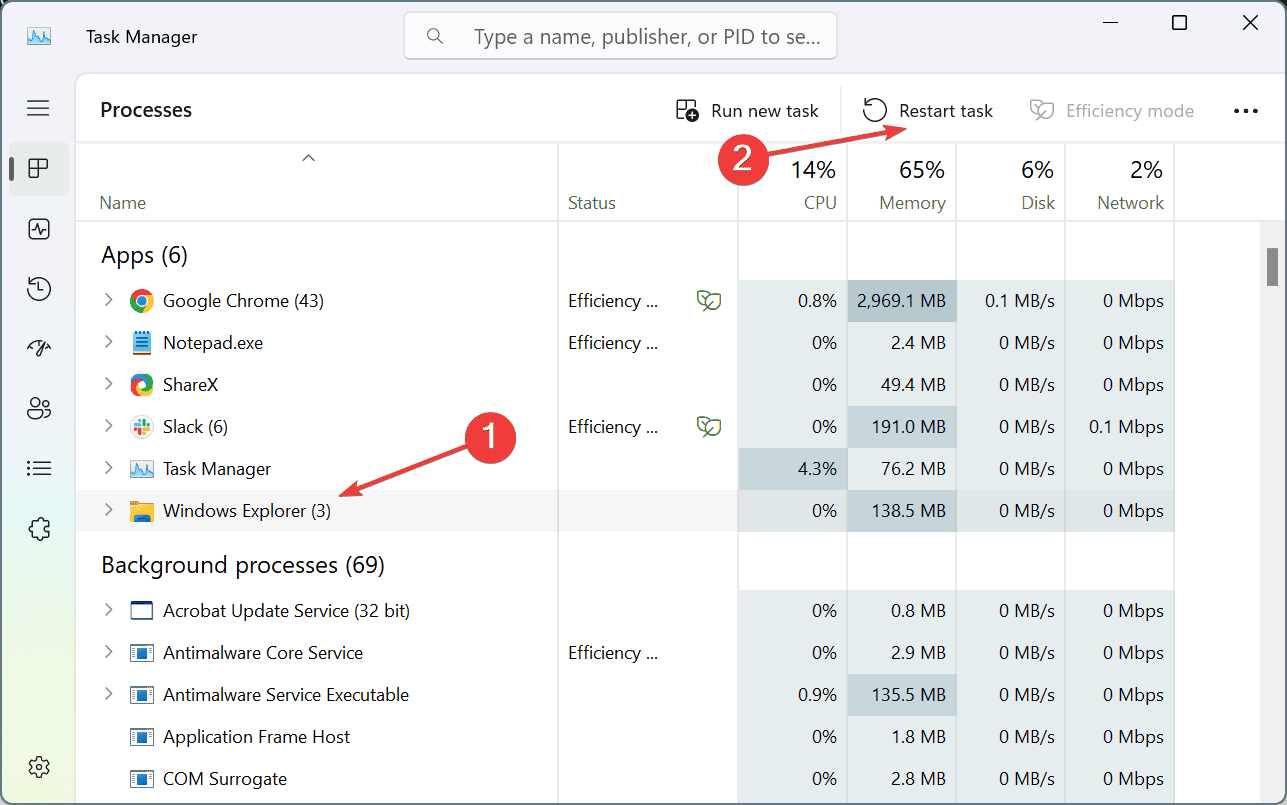Sort processes by Status column
The image size is (1287, 805).
[648, 182]
